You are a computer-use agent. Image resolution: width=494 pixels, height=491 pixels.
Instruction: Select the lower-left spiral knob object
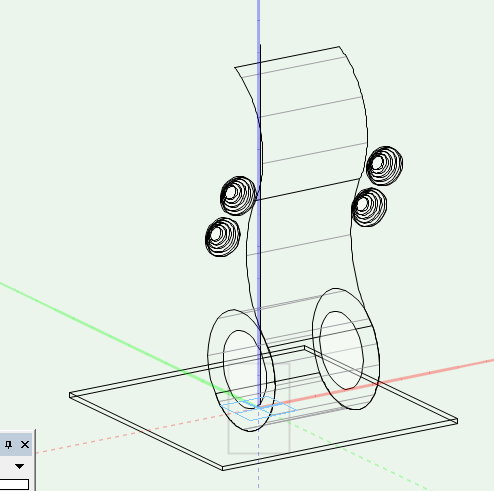(x=223, y=237)
